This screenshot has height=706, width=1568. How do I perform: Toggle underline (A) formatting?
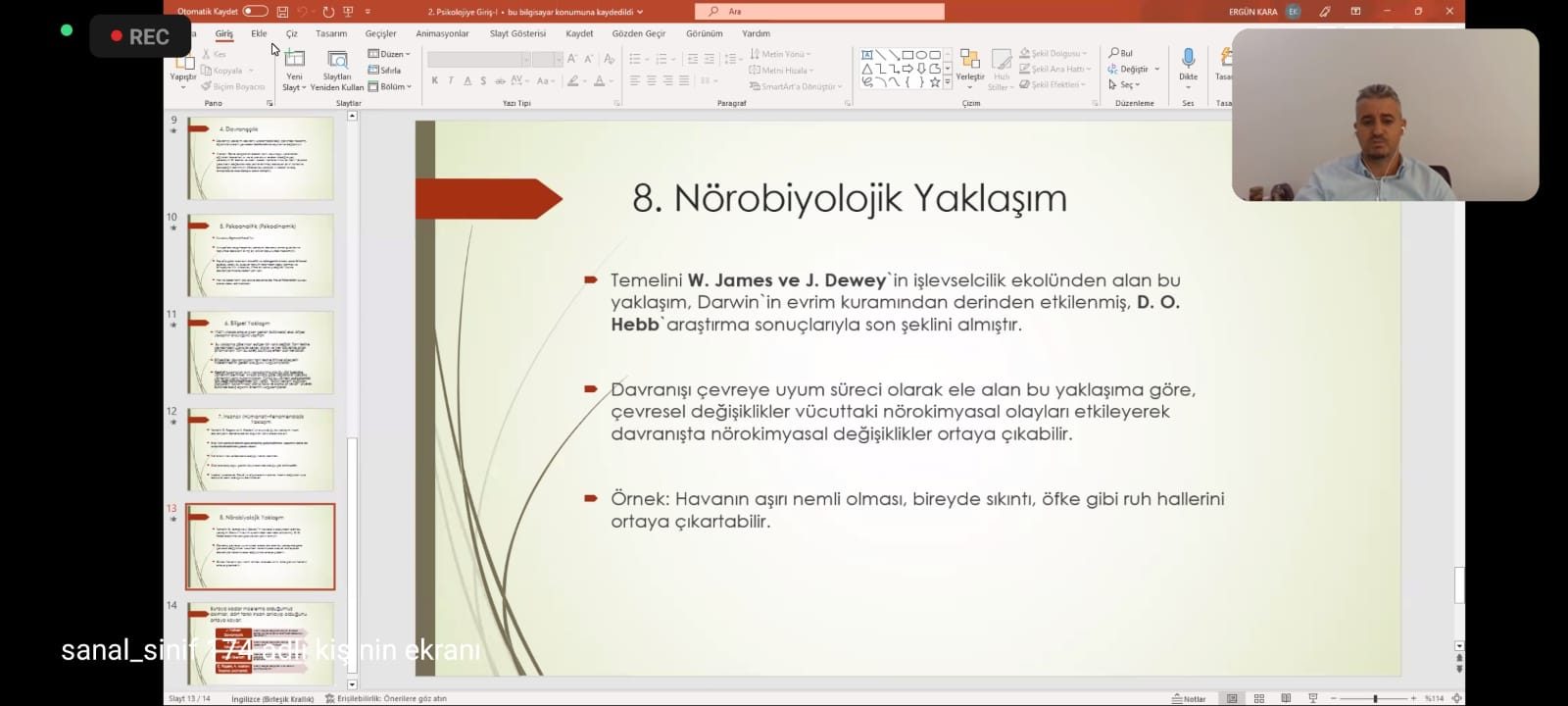point(467,81)
